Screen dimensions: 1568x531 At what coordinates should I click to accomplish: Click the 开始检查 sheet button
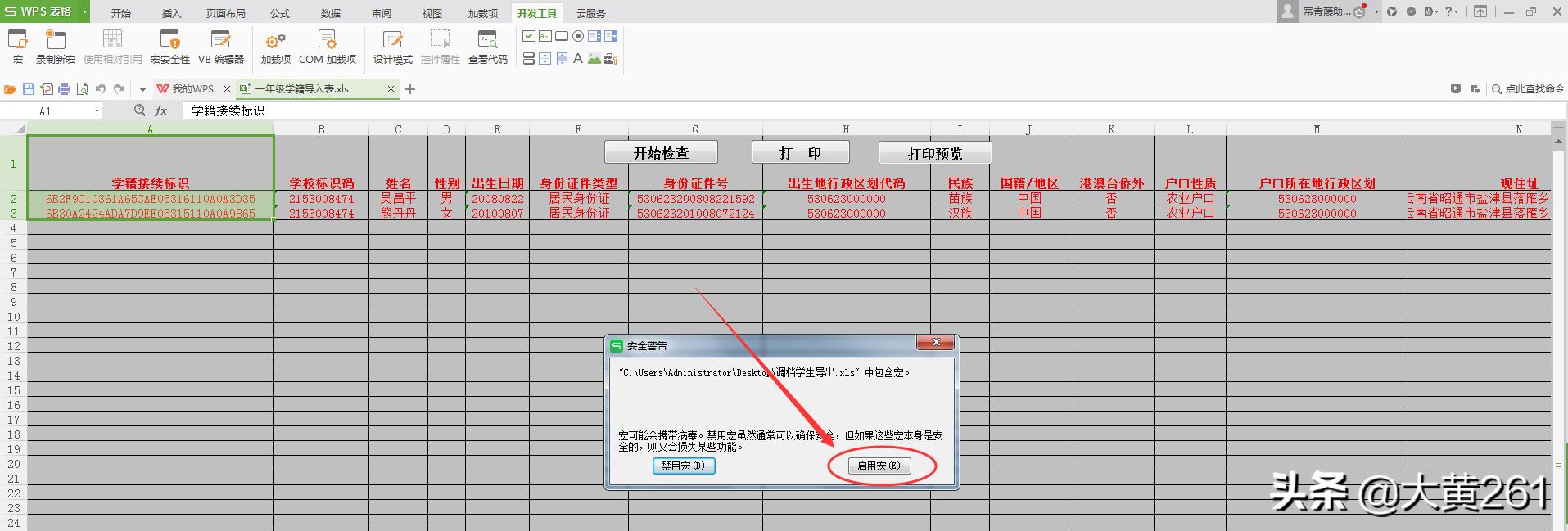(x=661, y=153)
